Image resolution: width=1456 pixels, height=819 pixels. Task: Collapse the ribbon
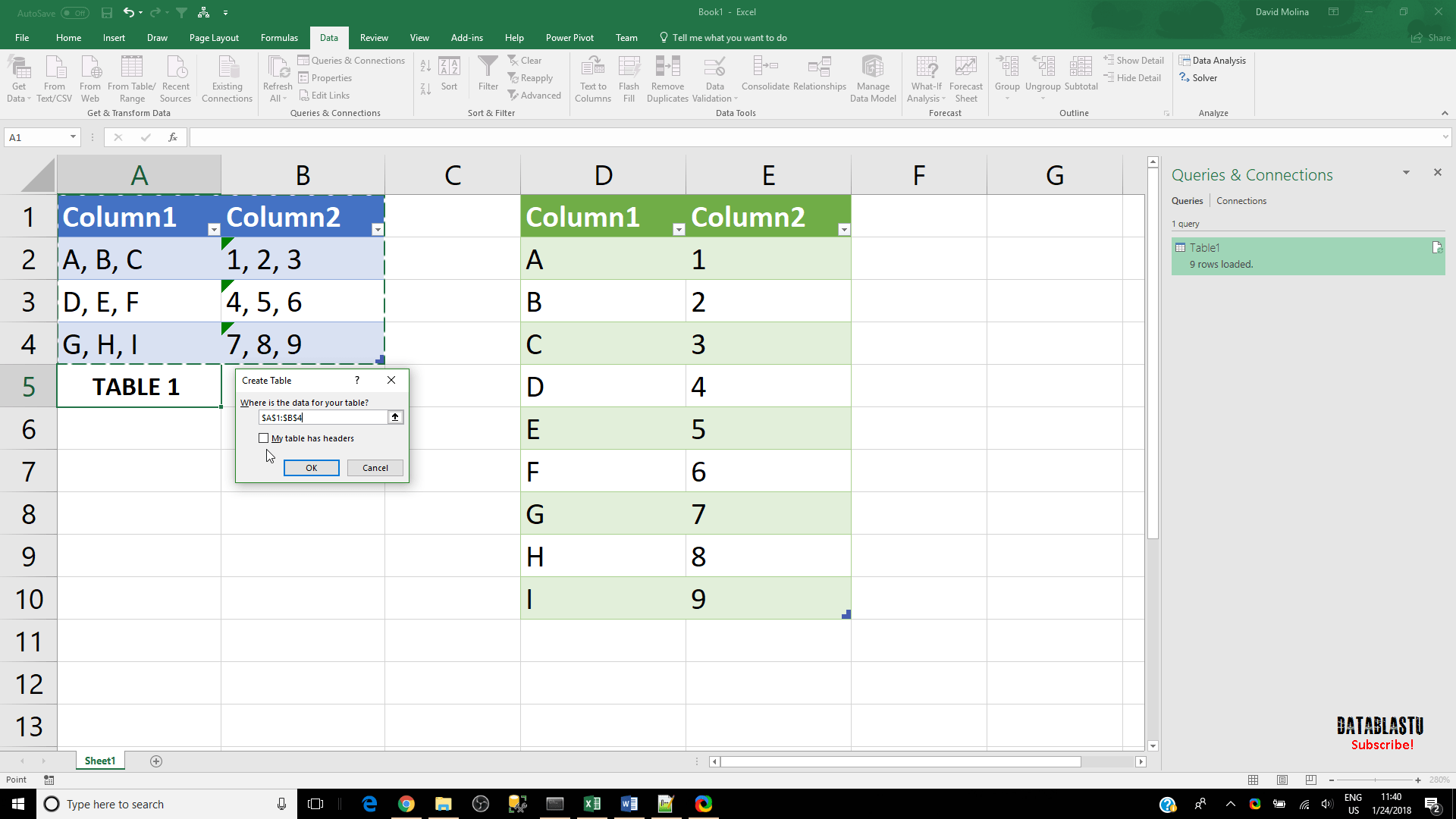tap(1445, 113)
